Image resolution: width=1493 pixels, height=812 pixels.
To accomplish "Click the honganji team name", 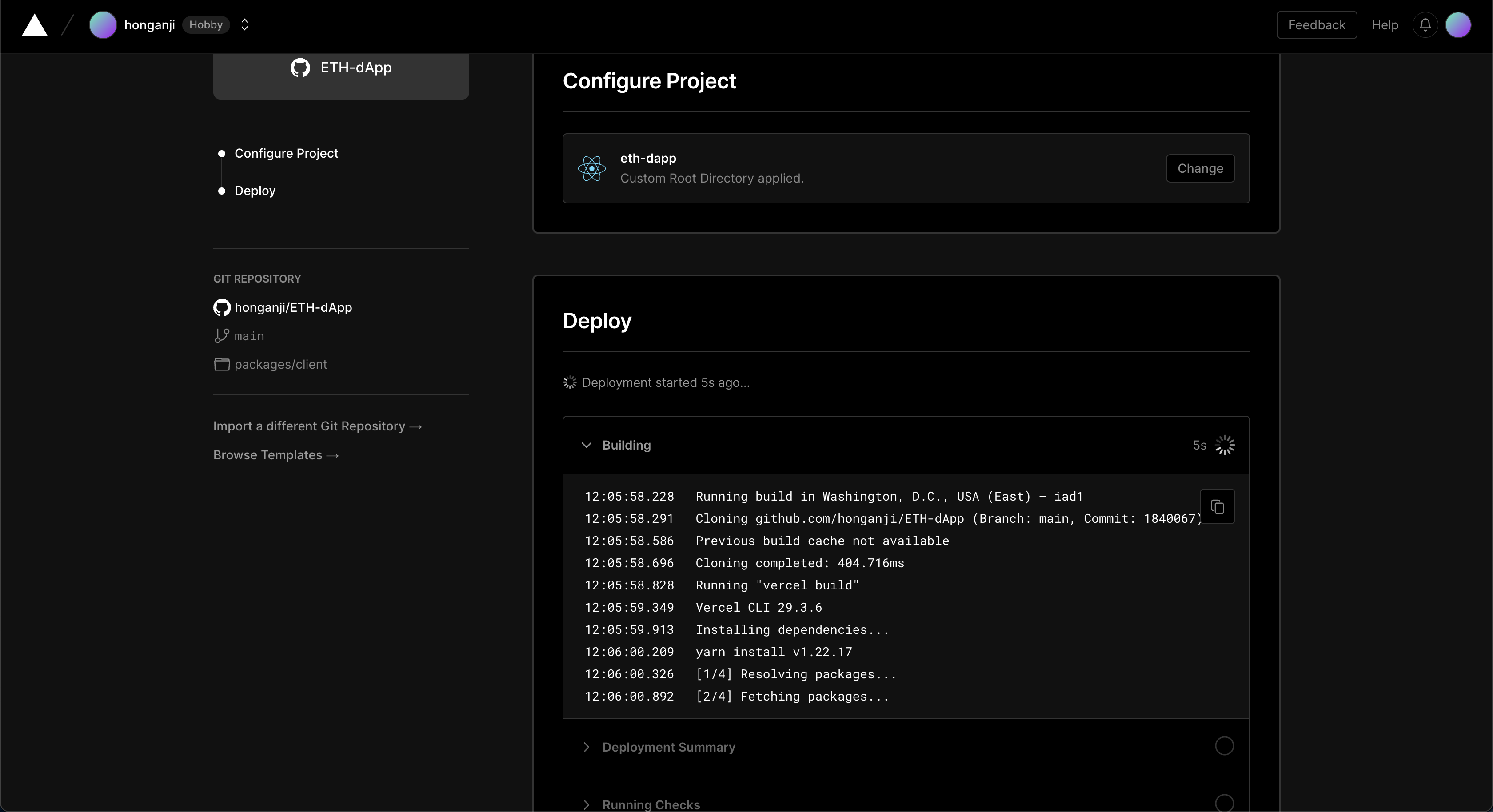I will (149, 25).
